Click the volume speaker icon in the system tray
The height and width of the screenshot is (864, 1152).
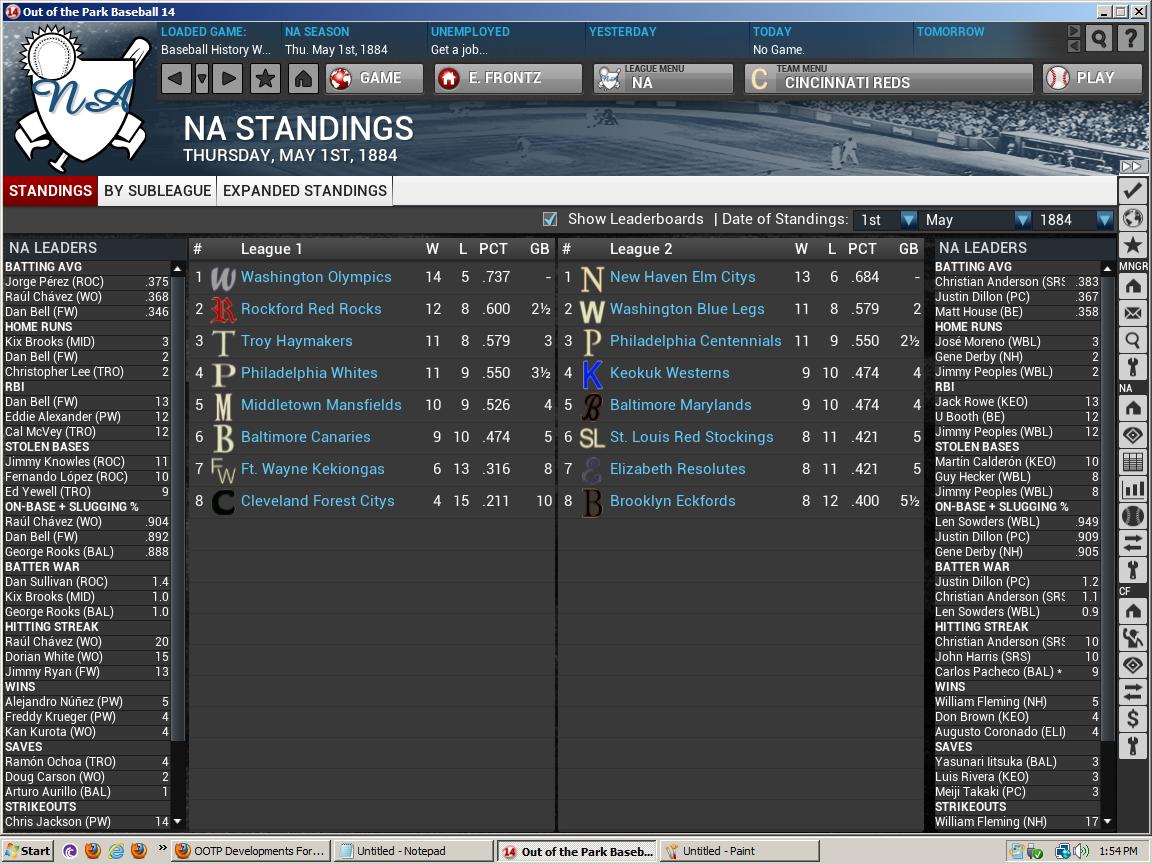point(1081,852)
